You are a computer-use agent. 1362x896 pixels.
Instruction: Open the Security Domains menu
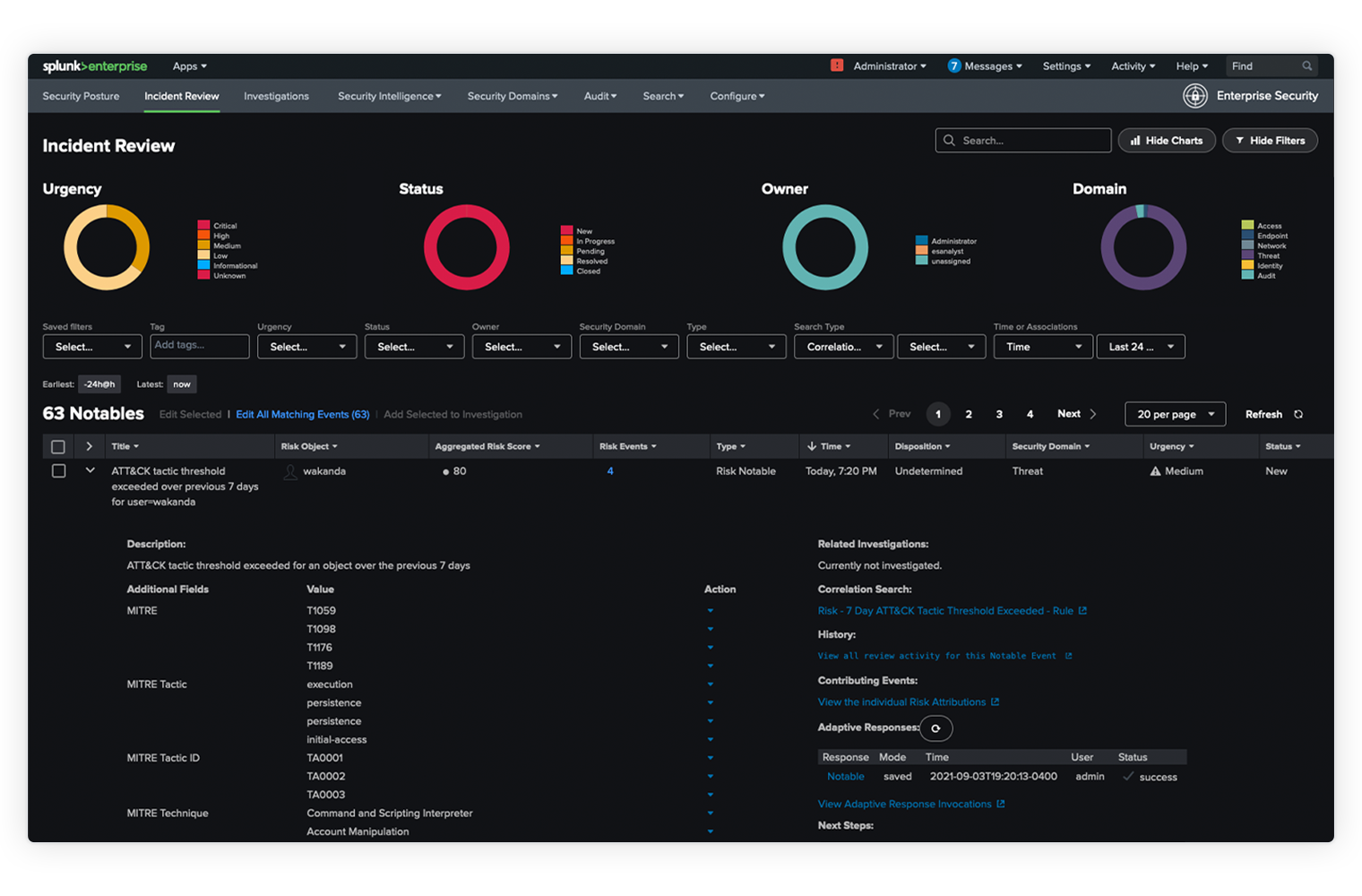pos(512,96)
